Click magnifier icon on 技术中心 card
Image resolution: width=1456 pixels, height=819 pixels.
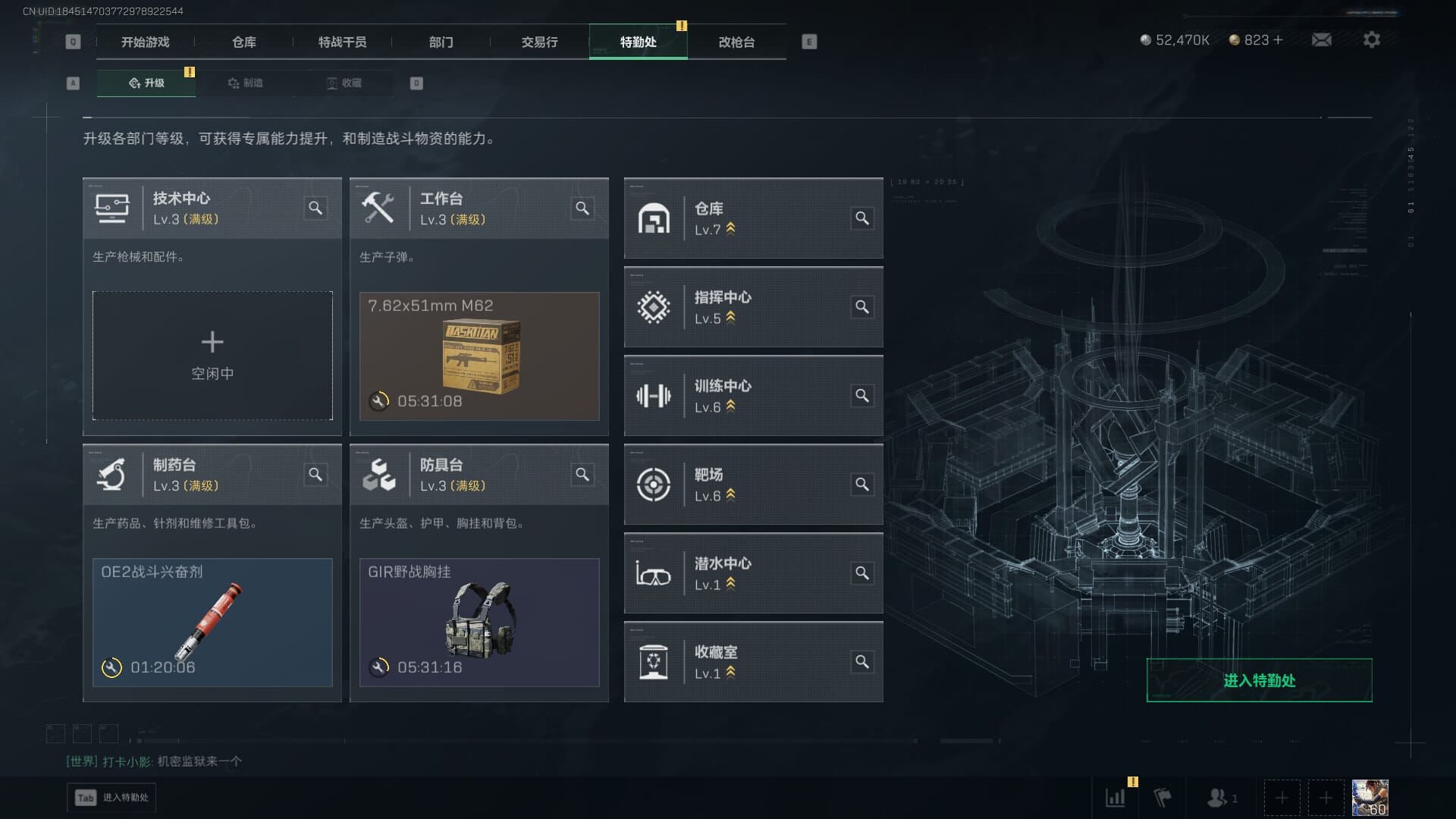tap(315, 208)
